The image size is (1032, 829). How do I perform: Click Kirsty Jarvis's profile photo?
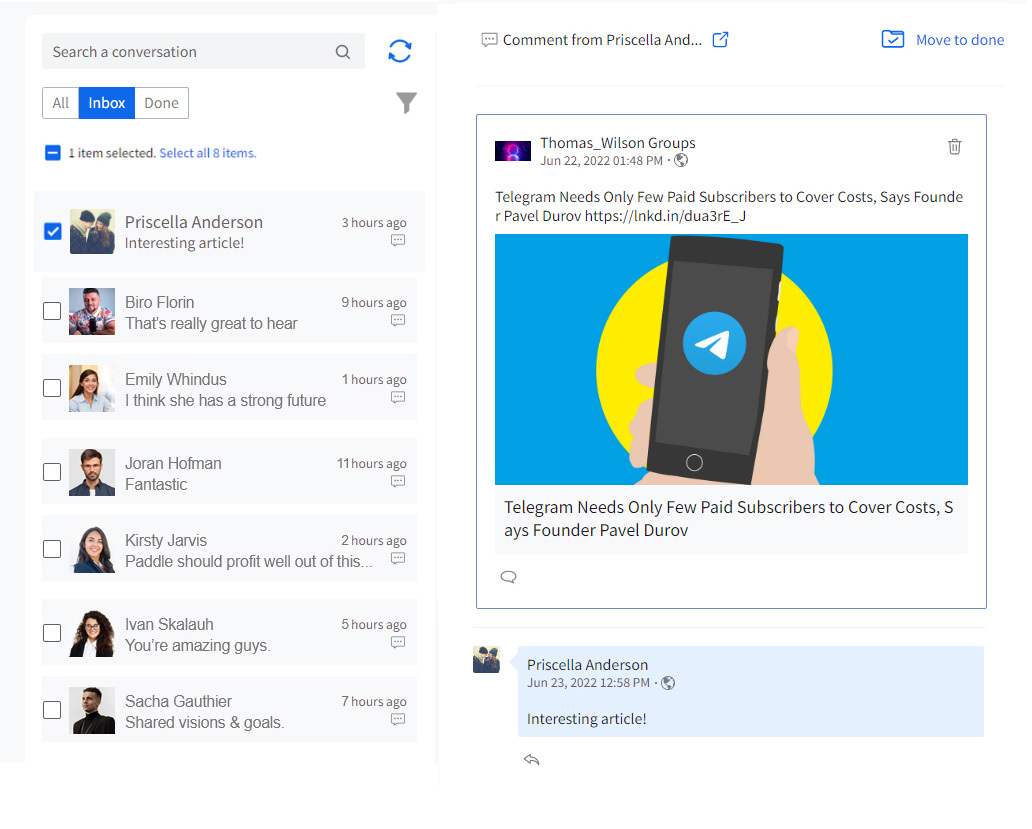point(92,549)
